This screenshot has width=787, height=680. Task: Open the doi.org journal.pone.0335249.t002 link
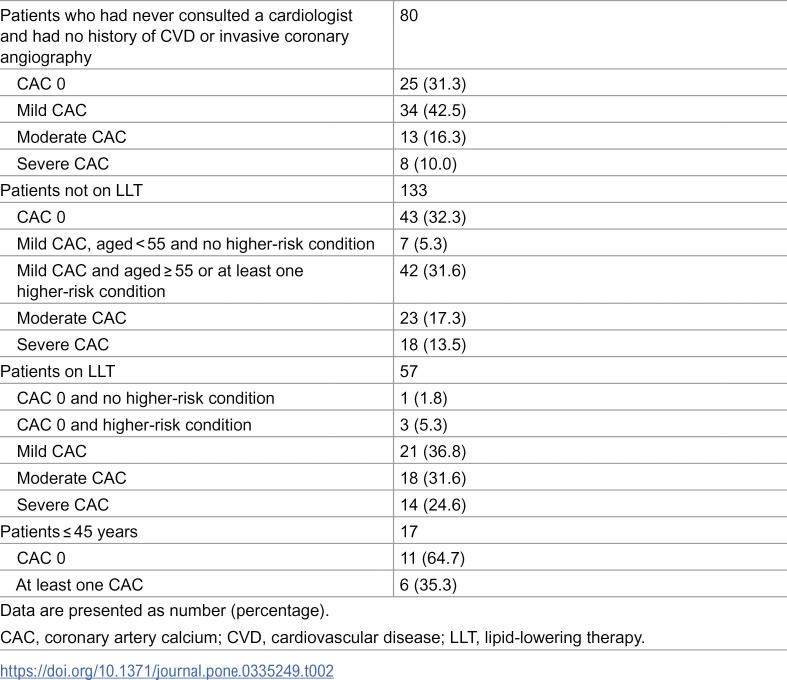click(x=167, y=671)
